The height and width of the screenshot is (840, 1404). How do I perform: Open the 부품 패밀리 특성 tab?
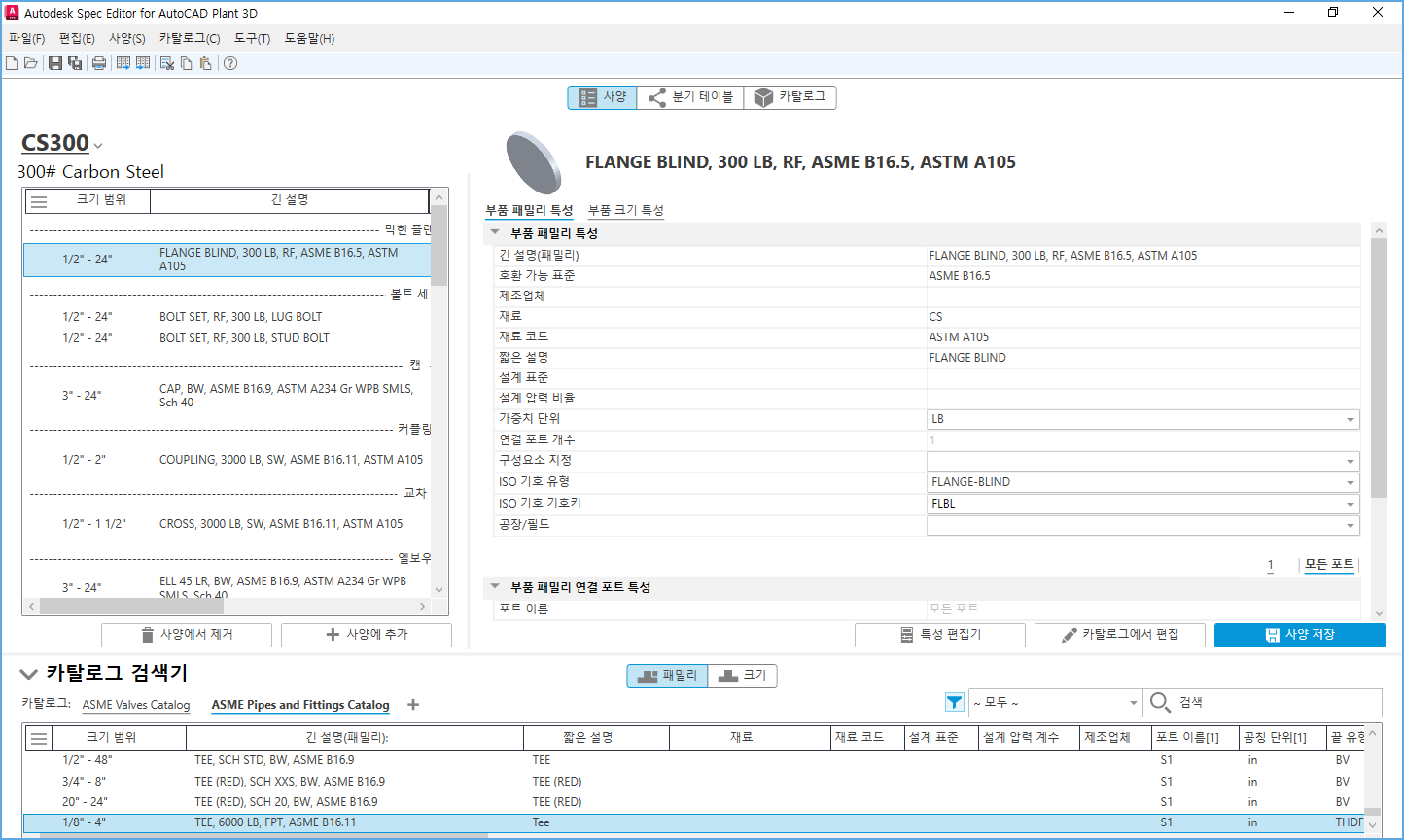point(529,210)
